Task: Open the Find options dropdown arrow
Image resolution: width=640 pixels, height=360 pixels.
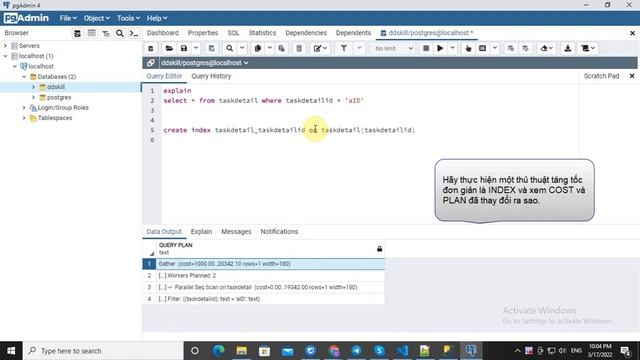Action: point(242,48)
